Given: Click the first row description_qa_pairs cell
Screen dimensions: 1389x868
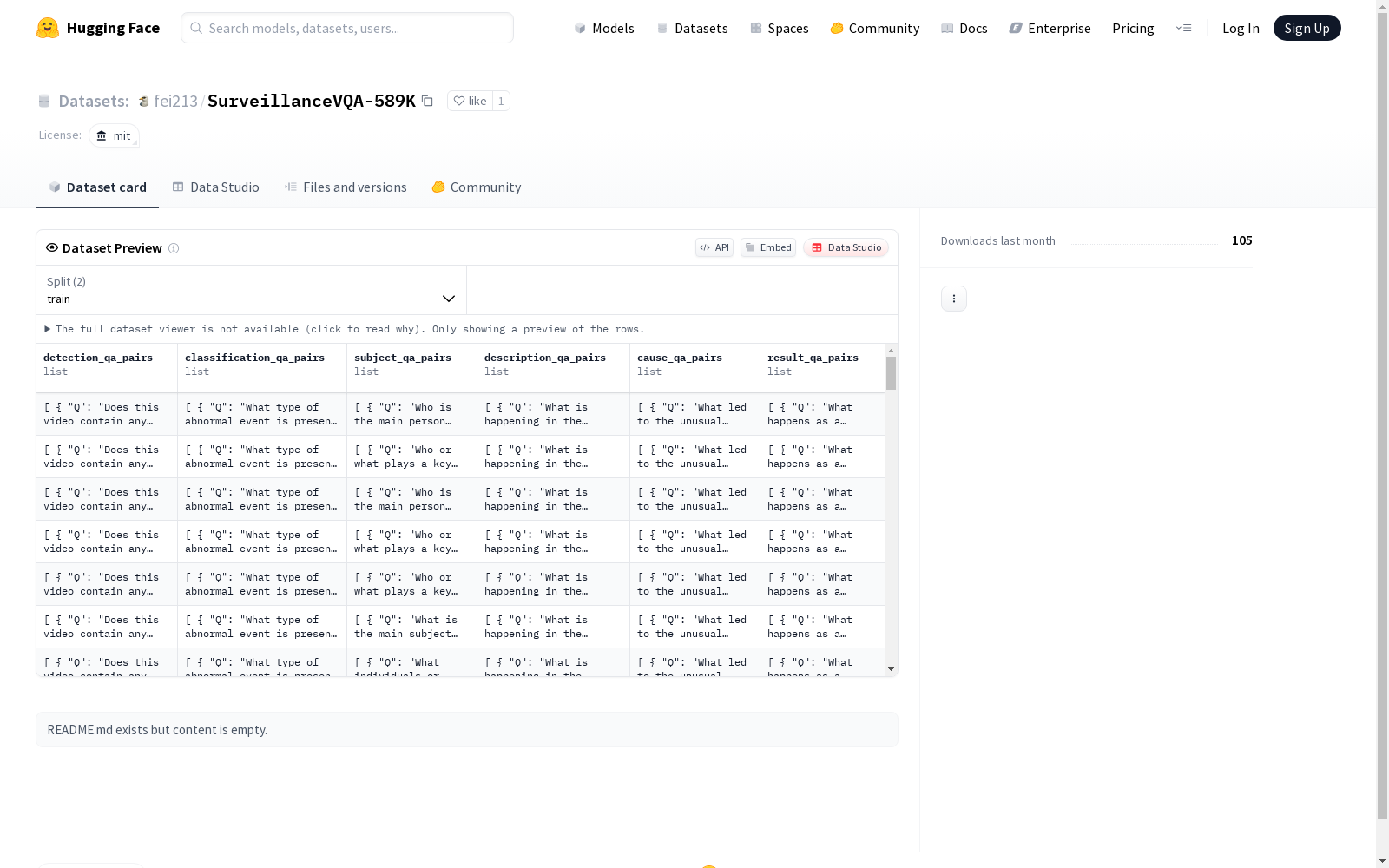Looking at the screenshot, I should pos(554,414).
